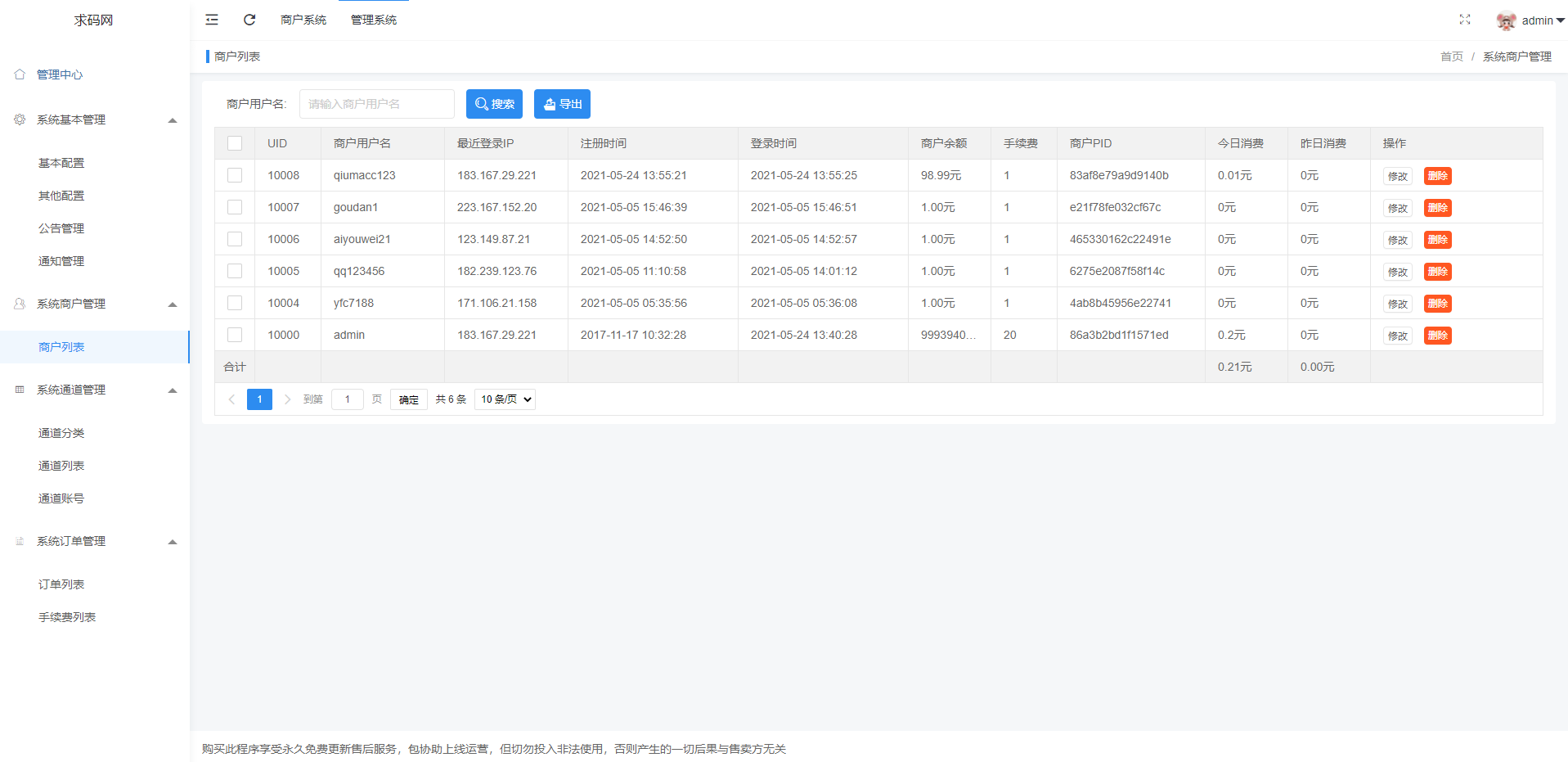Click page number 1 in pagination
The width and height of the screenshot is (1568, 762).
pyautogui.click(x=259, y=399)
